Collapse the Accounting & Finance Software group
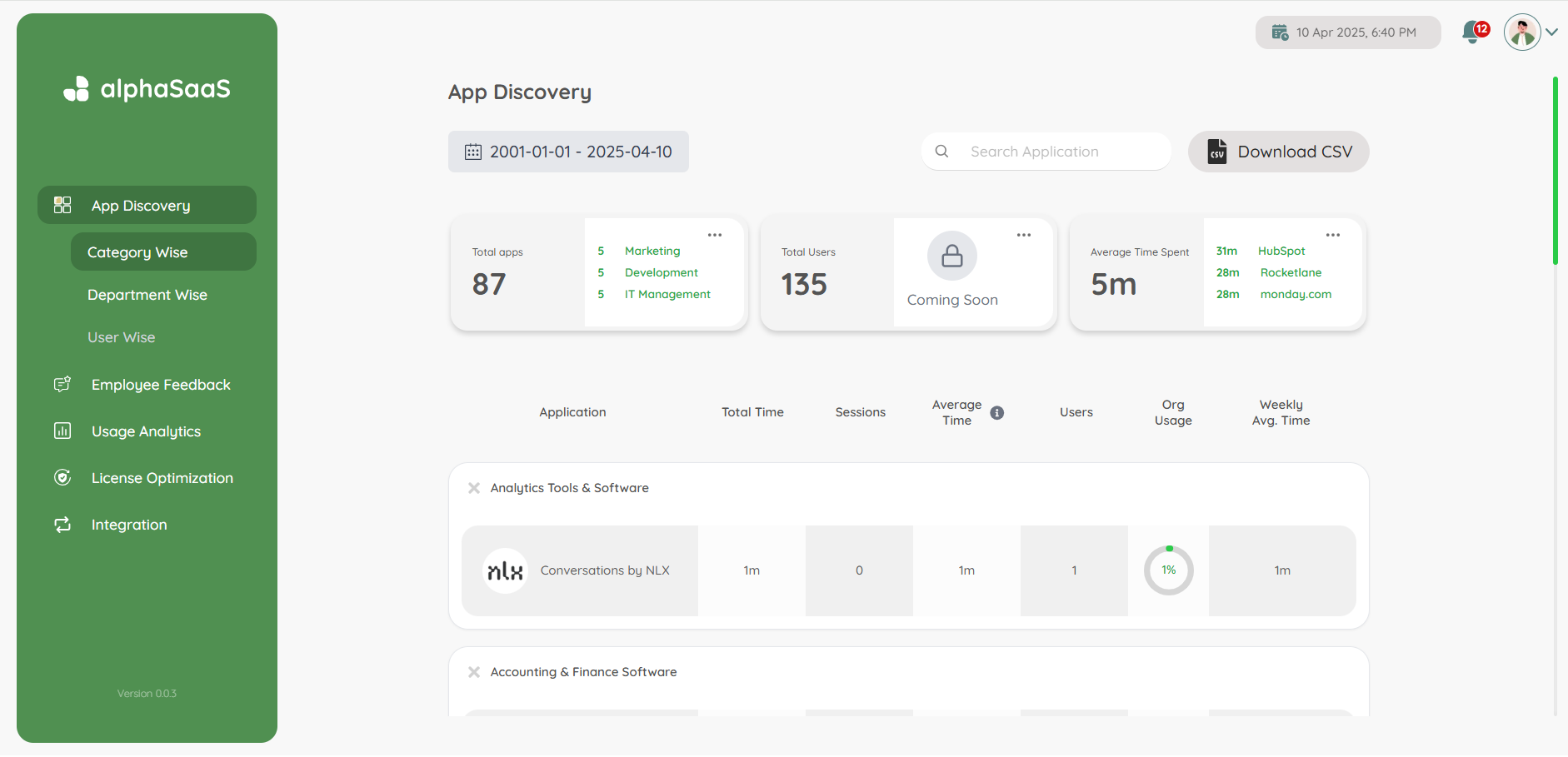The height and width of the screenshot is (757, 1568). (x=474, y=672)
